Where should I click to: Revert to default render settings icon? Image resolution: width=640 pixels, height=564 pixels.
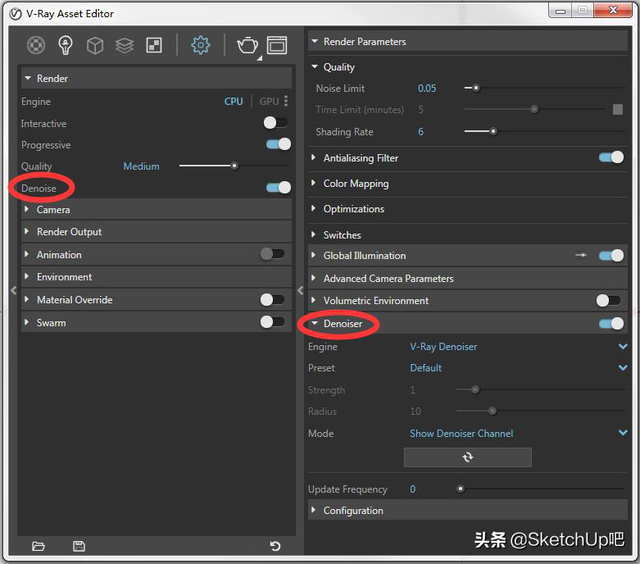[275, 546]
